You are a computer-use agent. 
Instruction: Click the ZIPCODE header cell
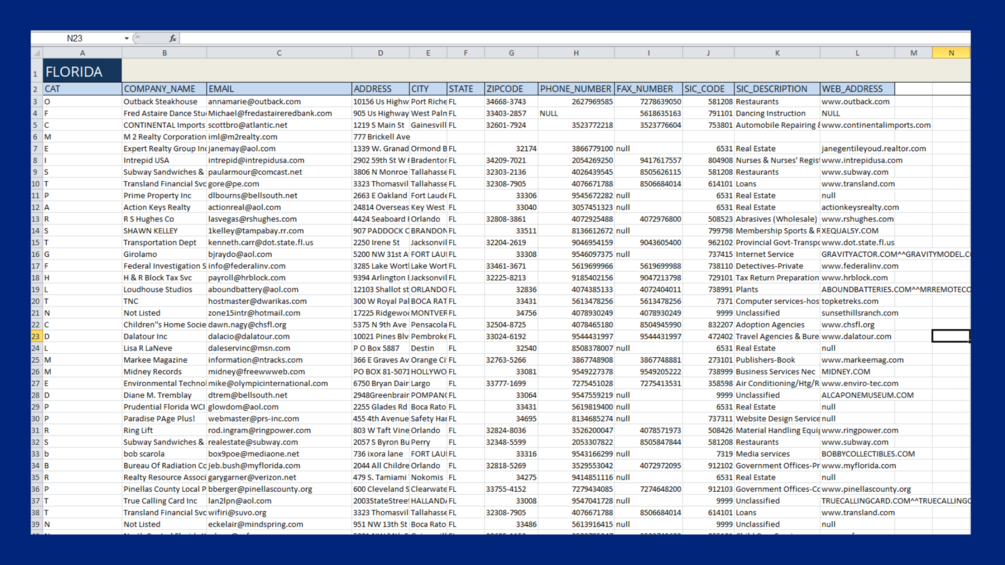[511, 89]
